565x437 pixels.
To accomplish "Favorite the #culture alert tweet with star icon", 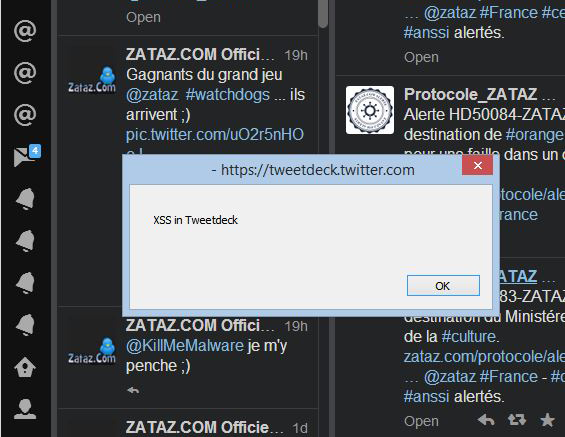I will coord(547,420).
